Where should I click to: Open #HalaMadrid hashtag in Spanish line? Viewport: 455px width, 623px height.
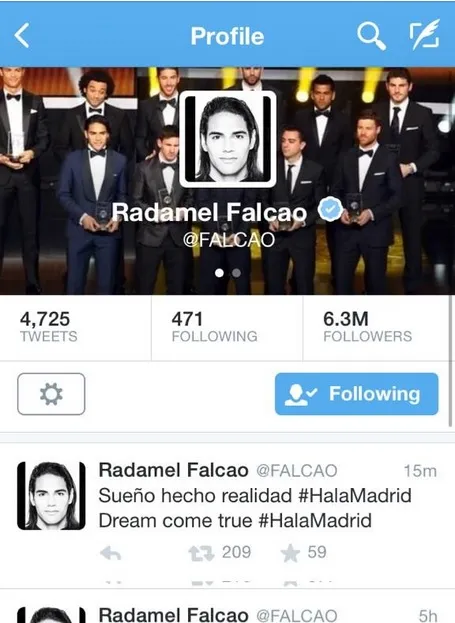(354, 495)
